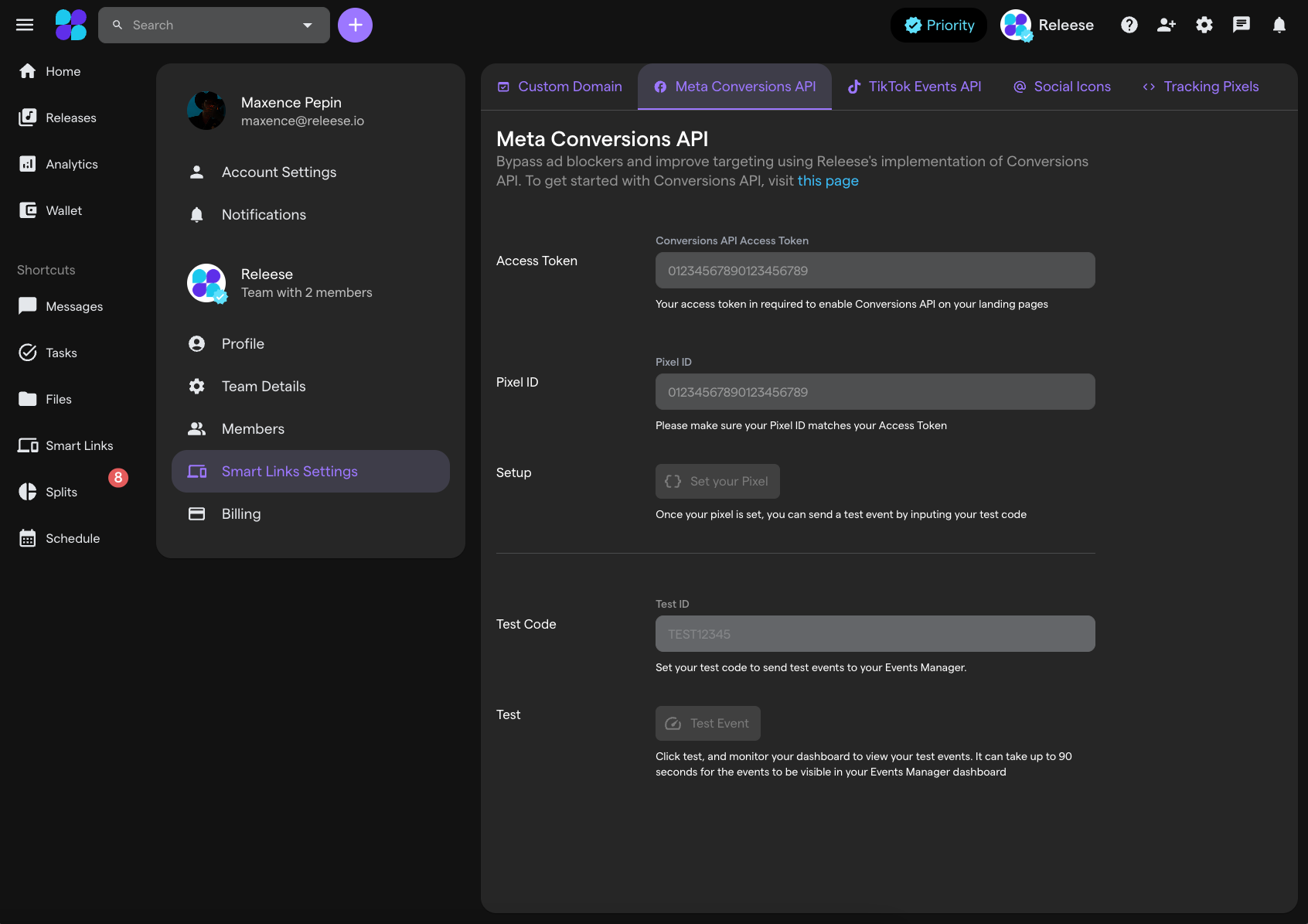Screen dimensions: 1308x924
Task: Click the Conversions API Access Token field
Action: pos(875,271)
